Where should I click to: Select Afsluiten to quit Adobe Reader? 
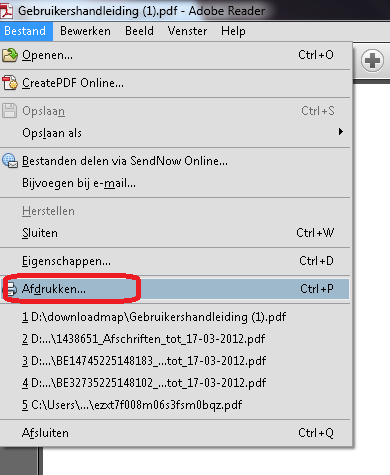coord(175,433)
